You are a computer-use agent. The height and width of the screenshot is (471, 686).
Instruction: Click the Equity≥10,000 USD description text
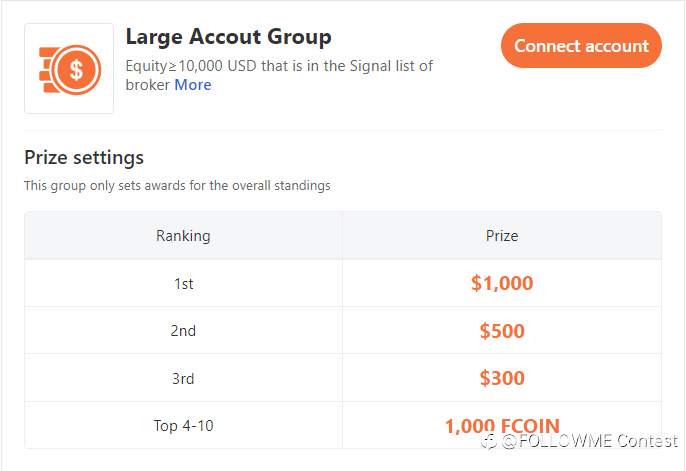[279, 75]
